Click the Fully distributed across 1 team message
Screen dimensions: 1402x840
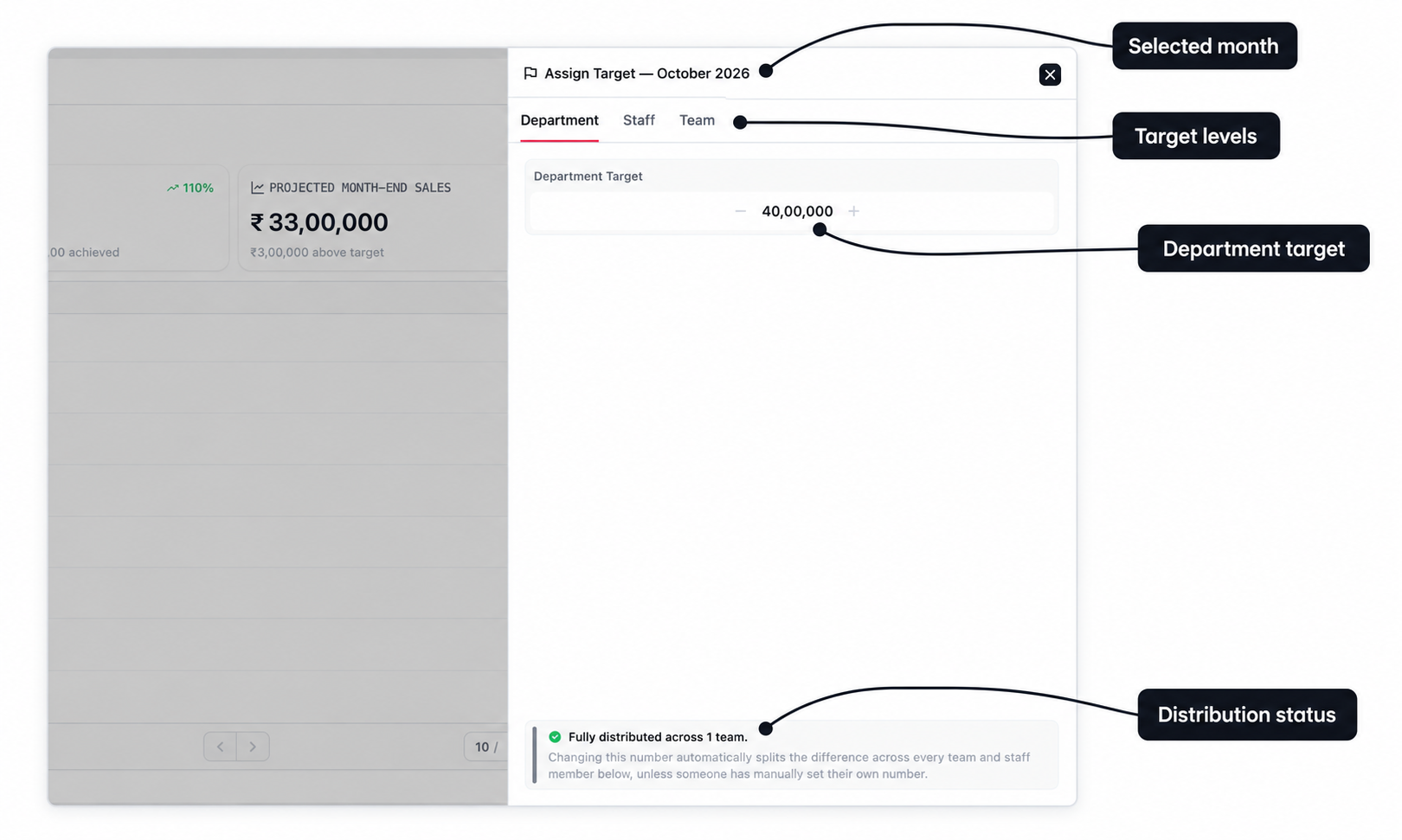[x=658, y=737]
